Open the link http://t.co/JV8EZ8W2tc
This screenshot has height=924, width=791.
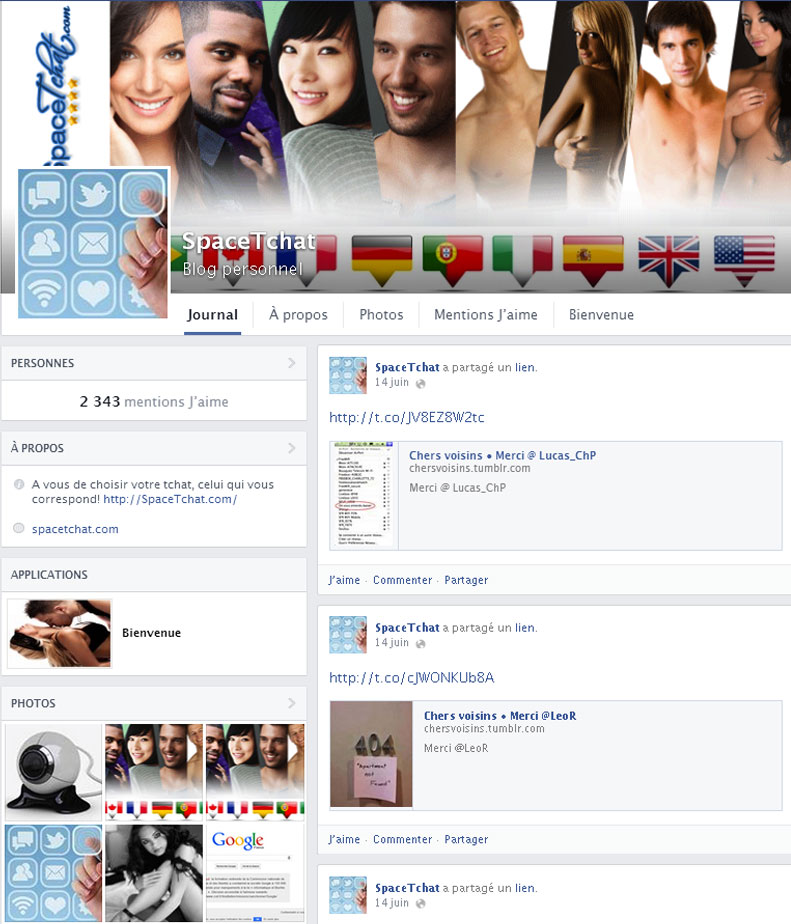click(407, 418)
